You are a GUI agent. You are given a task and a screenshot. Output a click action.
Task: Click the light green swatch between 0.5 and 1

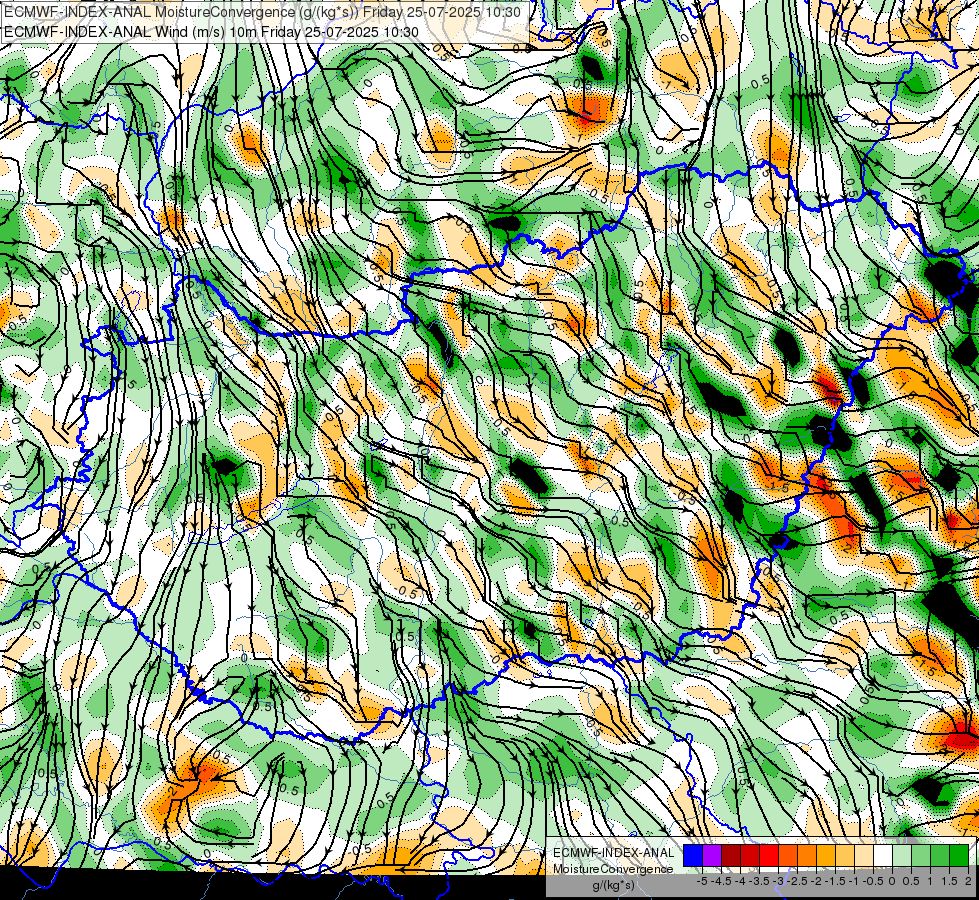tap(921, 856)
